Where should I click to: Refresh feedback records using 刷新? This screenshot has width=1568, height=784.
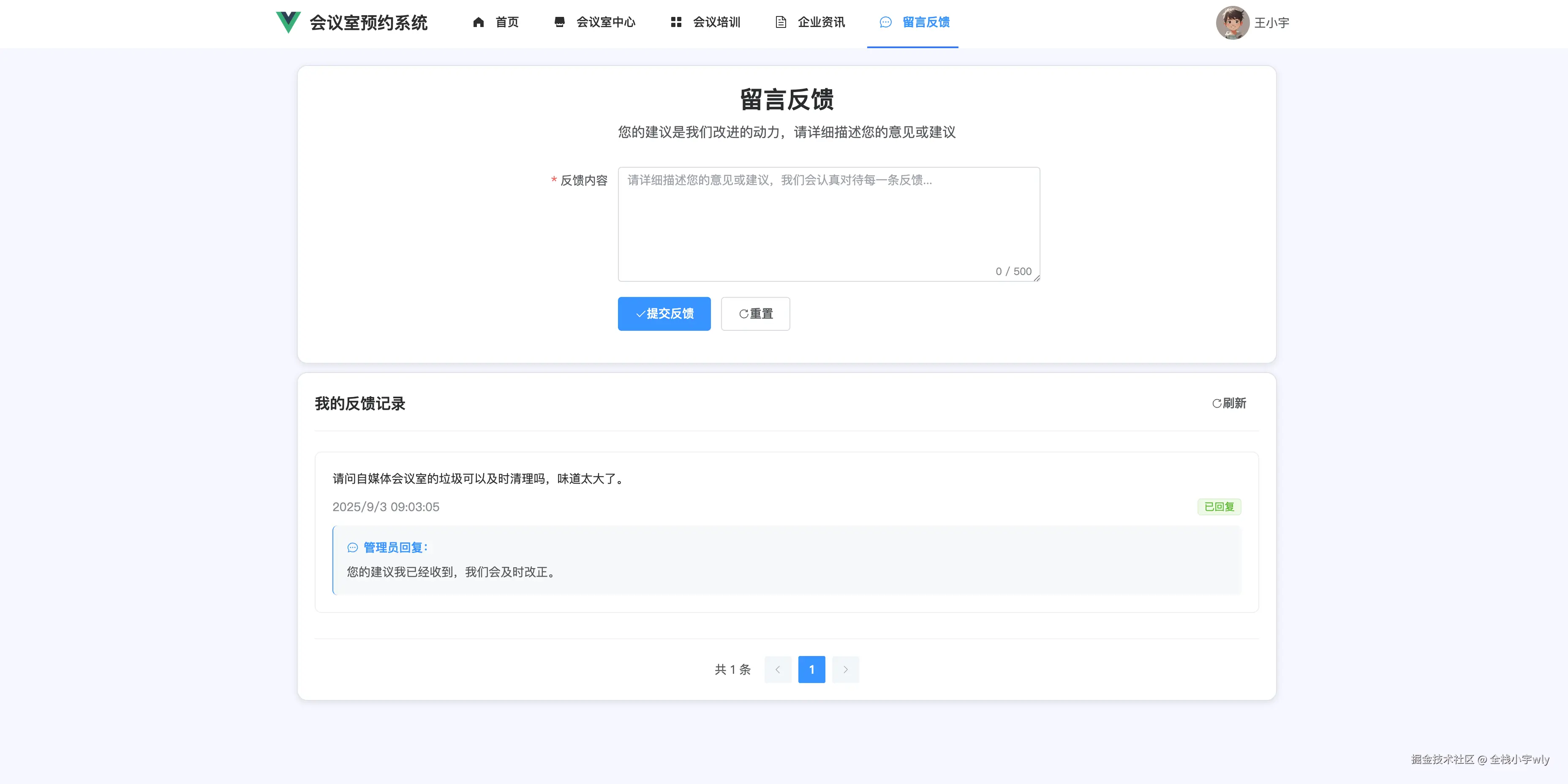pos(1229,403)
